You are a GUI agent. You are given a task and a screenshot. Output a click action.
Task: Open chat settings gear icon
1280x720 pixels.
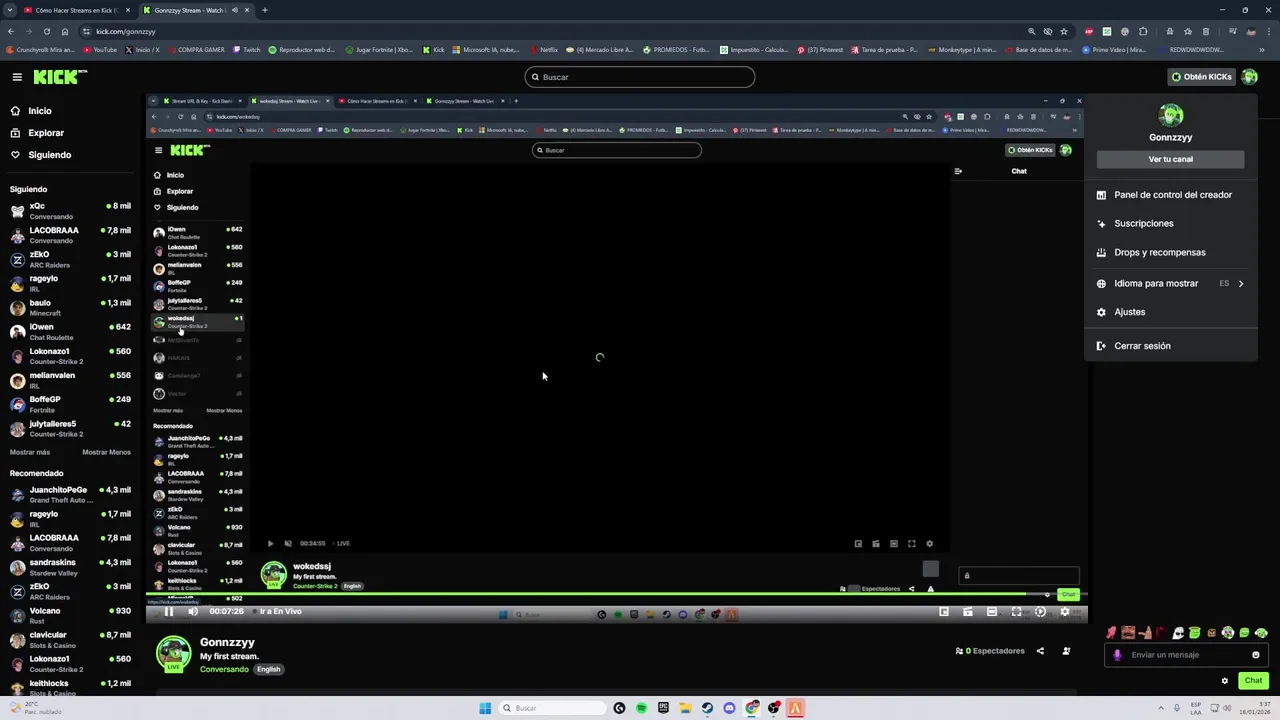(1225, 681)
